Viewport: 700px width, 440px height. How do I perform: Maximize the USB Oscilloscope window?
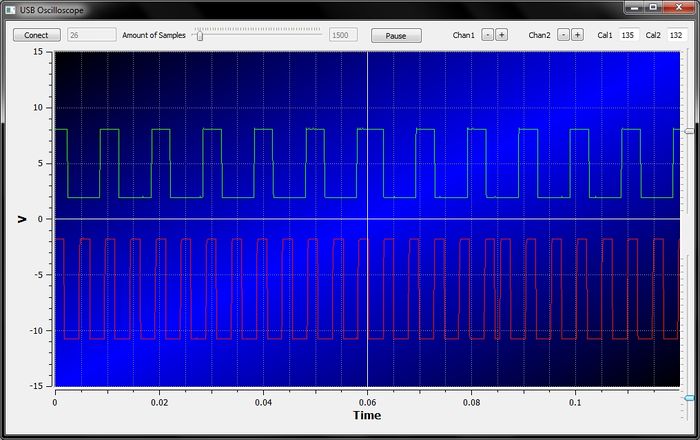(652, 7)
